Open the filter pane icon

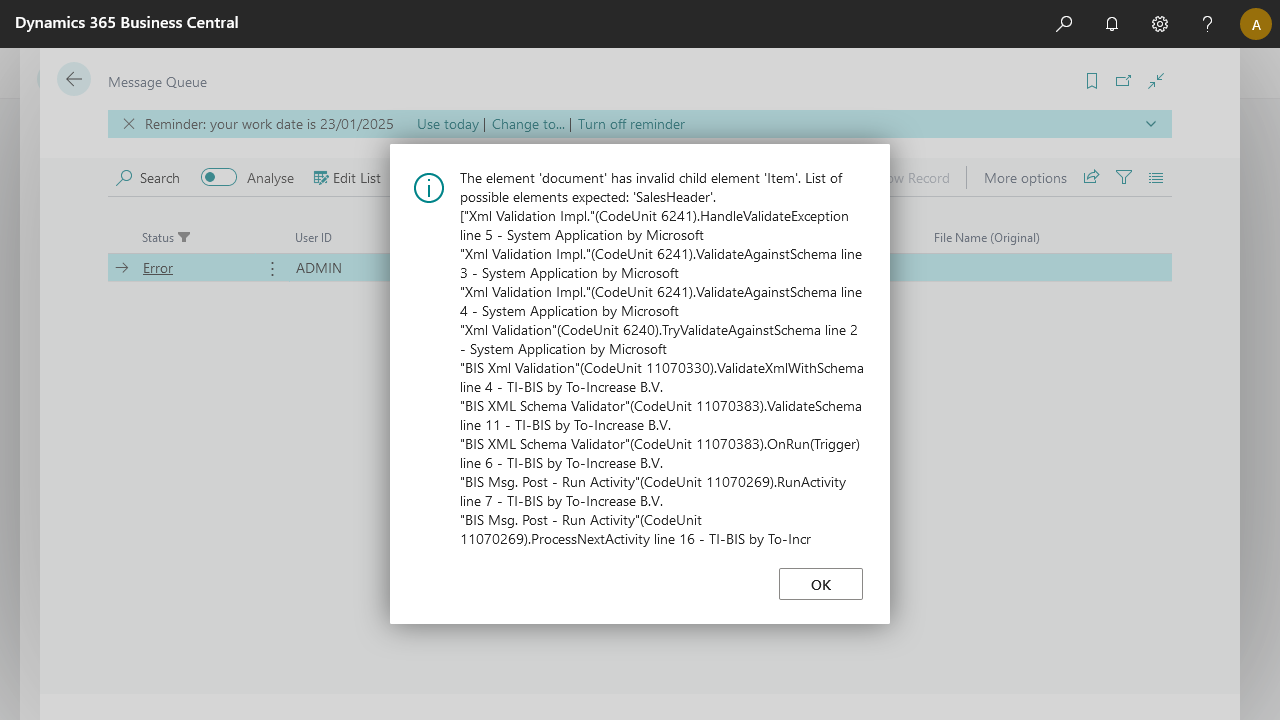pos(1124,177)
